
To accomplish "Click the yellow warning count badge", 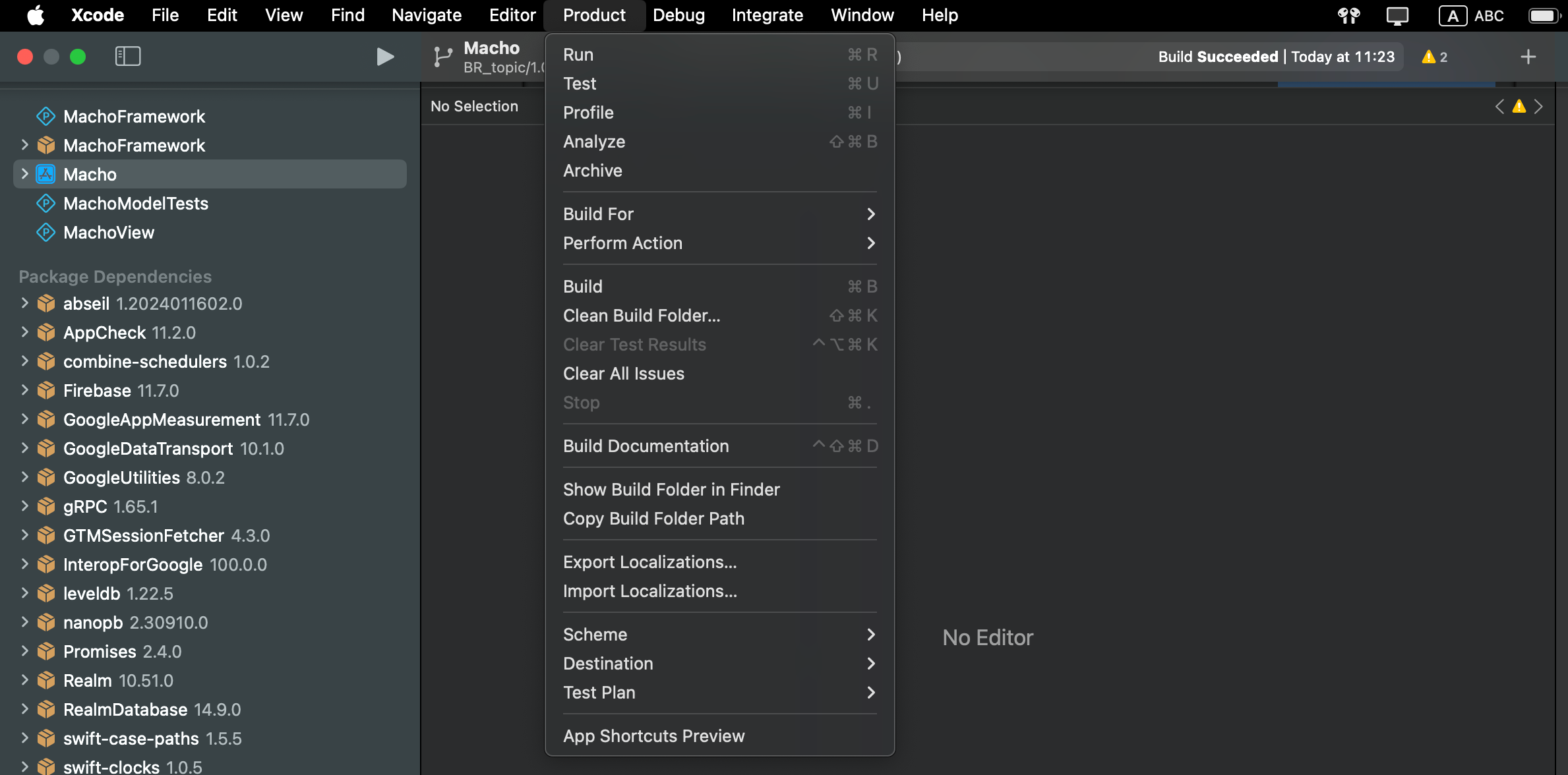I will tap(1434, 57).
